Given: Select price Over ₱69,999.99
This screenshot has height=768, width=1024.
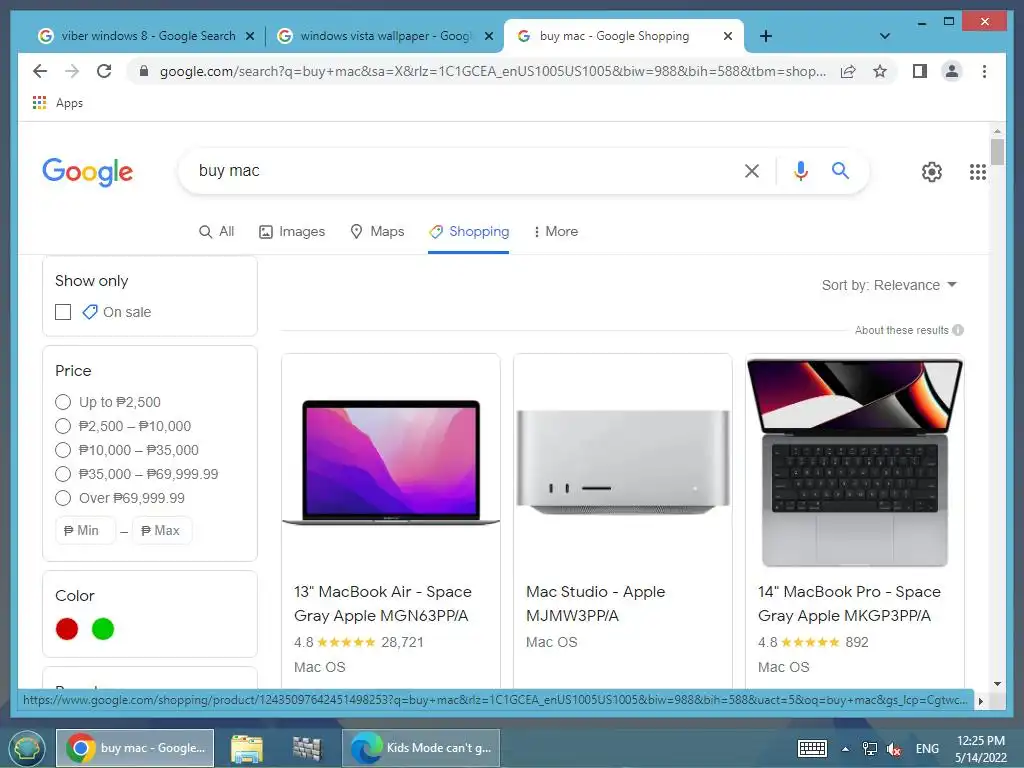Looking at the screenshot, I should [x=63, y=498].
